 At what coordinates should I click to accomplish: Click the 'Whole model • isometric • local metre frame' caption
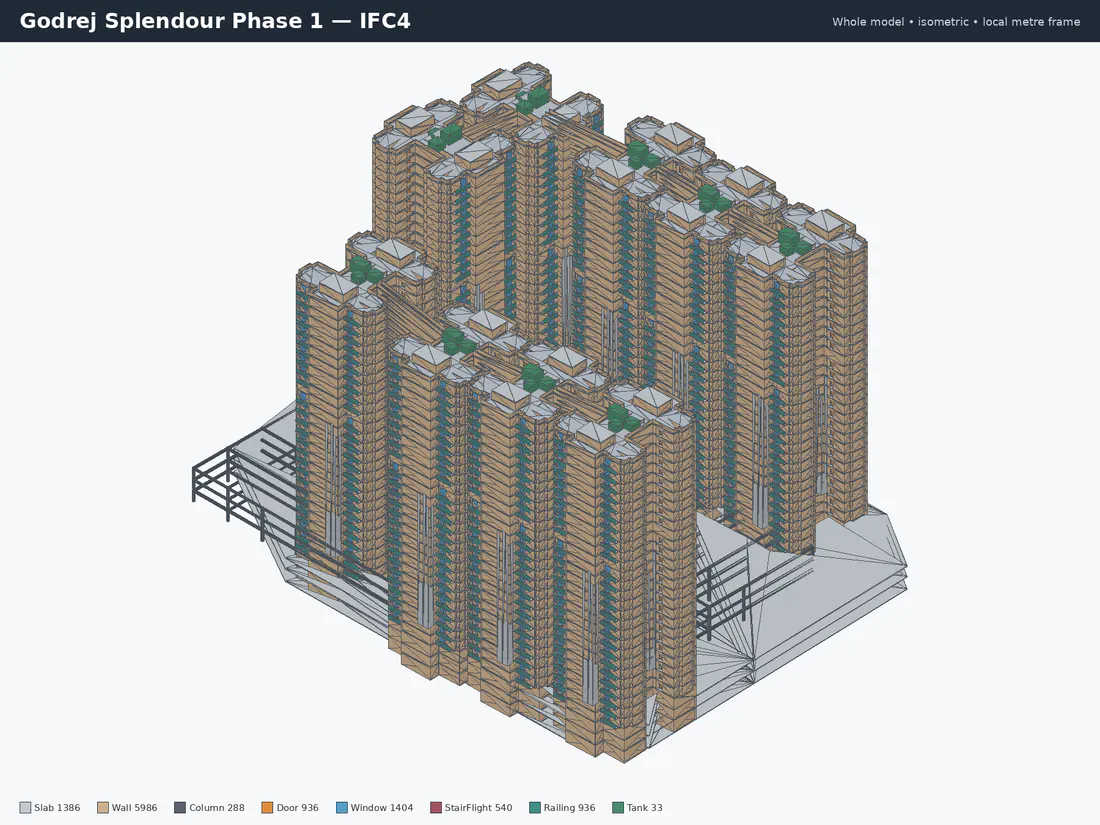tap(956, 22)
